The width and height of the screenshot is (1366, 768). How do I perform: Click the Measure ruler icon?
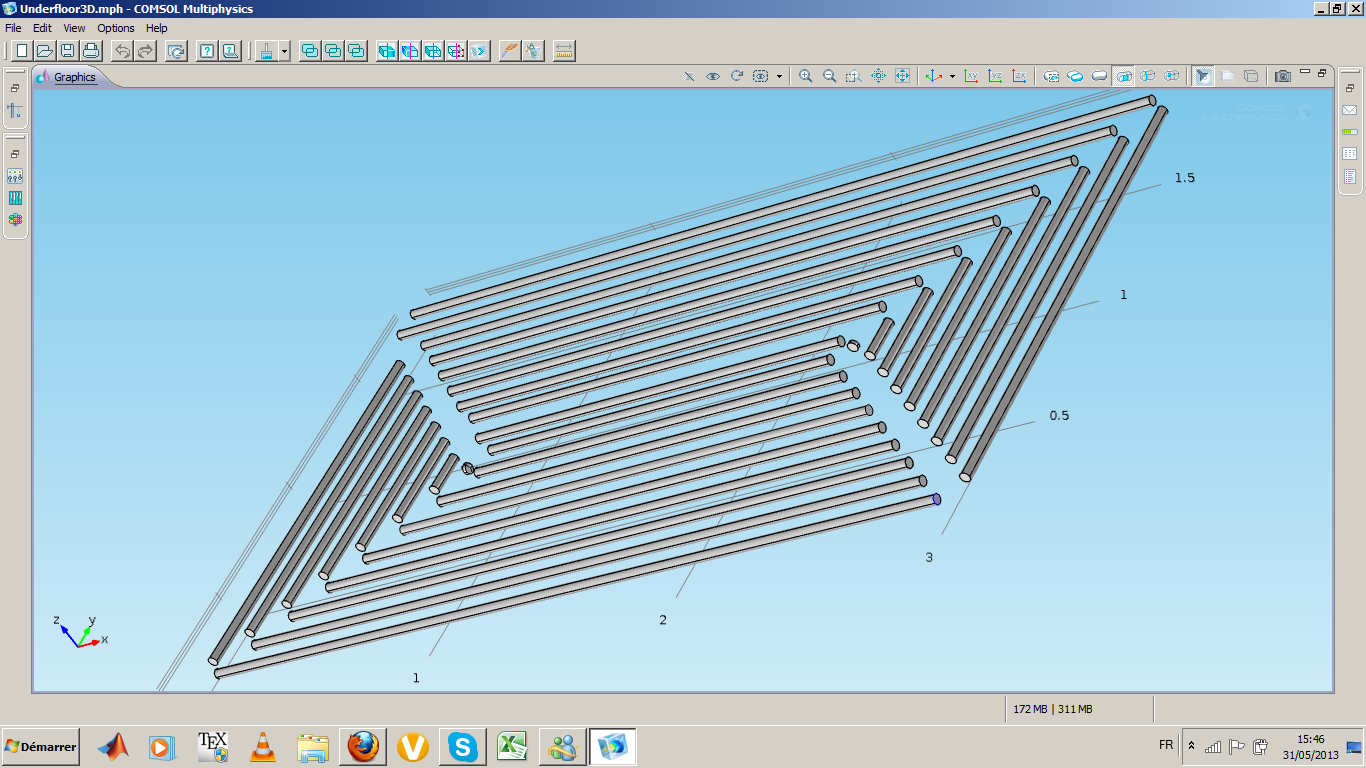[x=563, y=50]
